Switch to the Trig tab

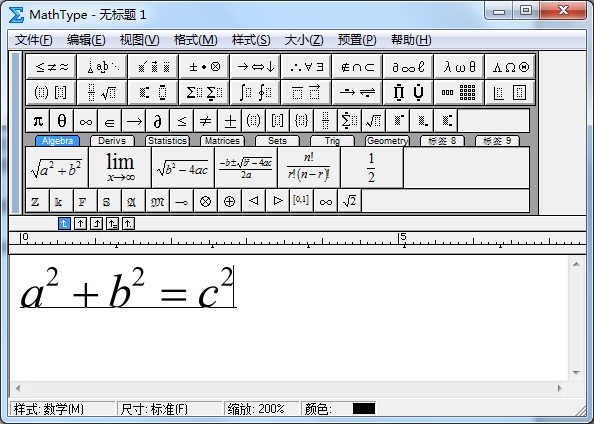332,141
